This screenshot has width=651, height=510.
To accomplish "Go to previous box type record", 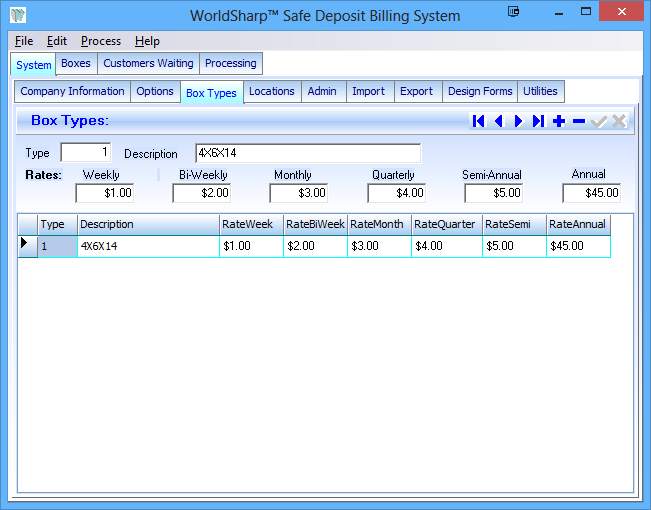I will pos(499,121).
